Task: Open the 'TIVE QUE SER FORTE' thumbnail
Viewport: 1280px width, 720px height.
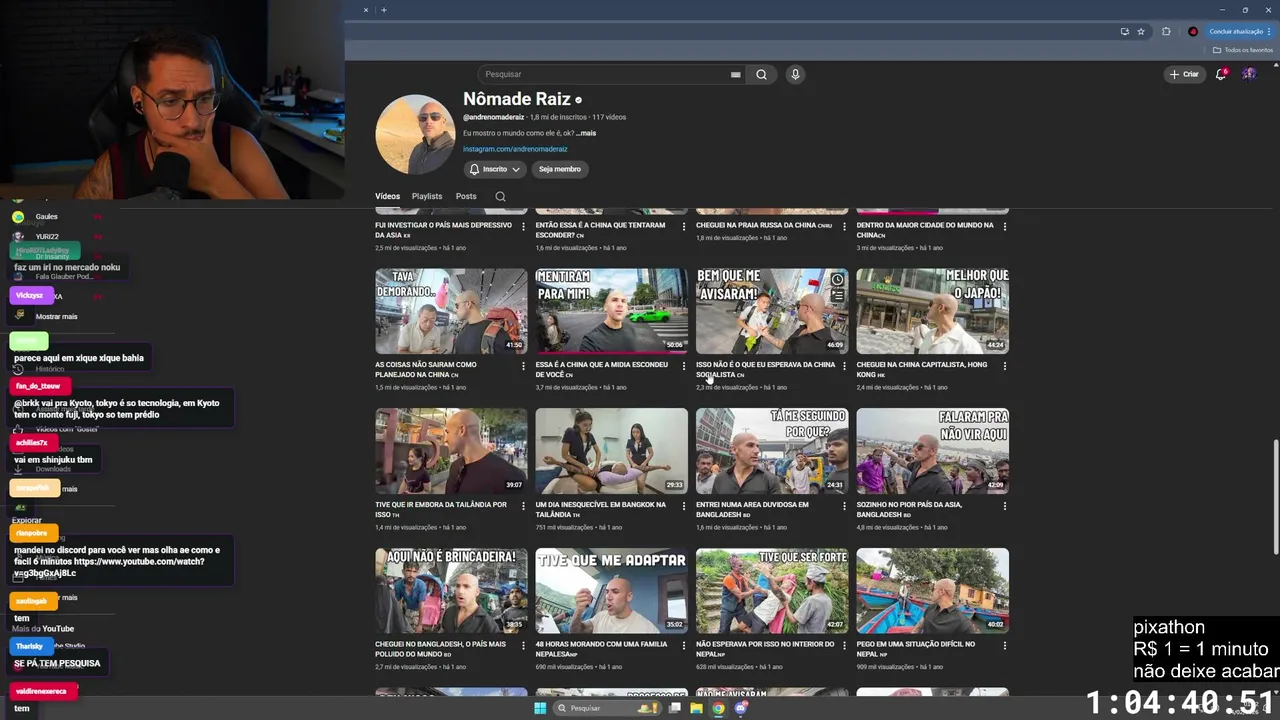Action: click(x=772, y=591)
